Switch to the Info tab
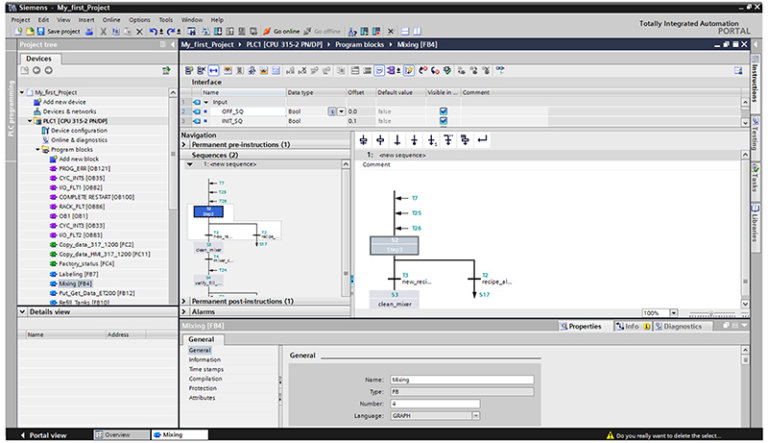The width and height of the screenshot is (768, 443). (632, 326)
